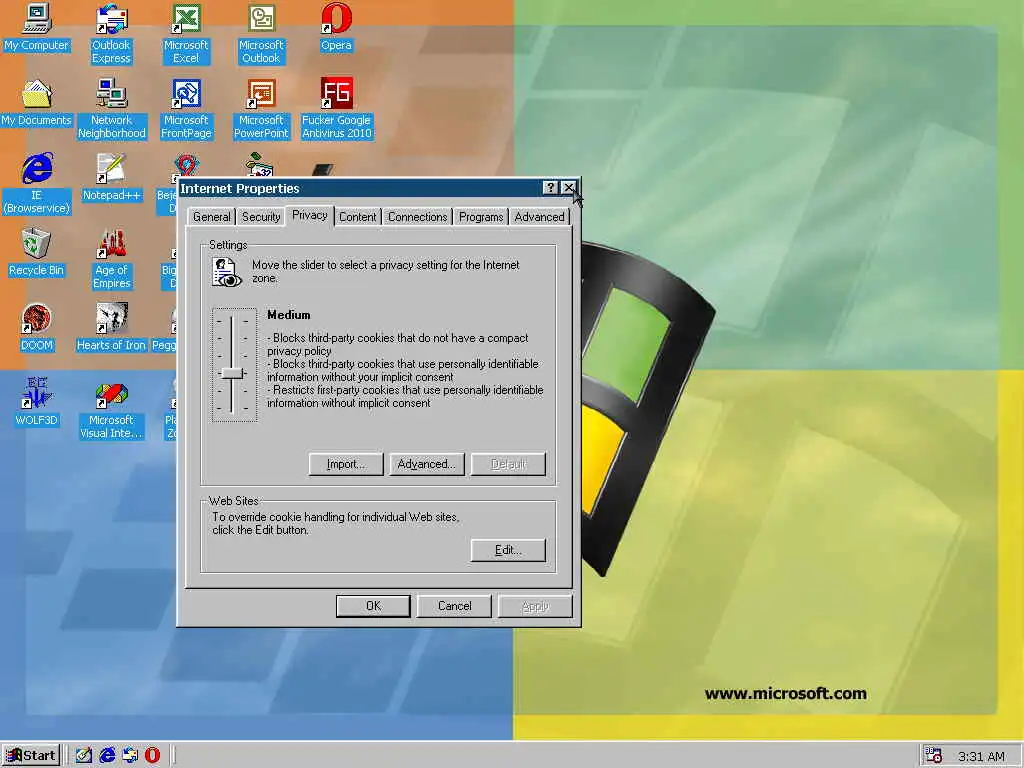The width and height of the screenshot is (1024, 768).
Task: Close the Internet Properties dialog
Action: [x=569, y=188]
